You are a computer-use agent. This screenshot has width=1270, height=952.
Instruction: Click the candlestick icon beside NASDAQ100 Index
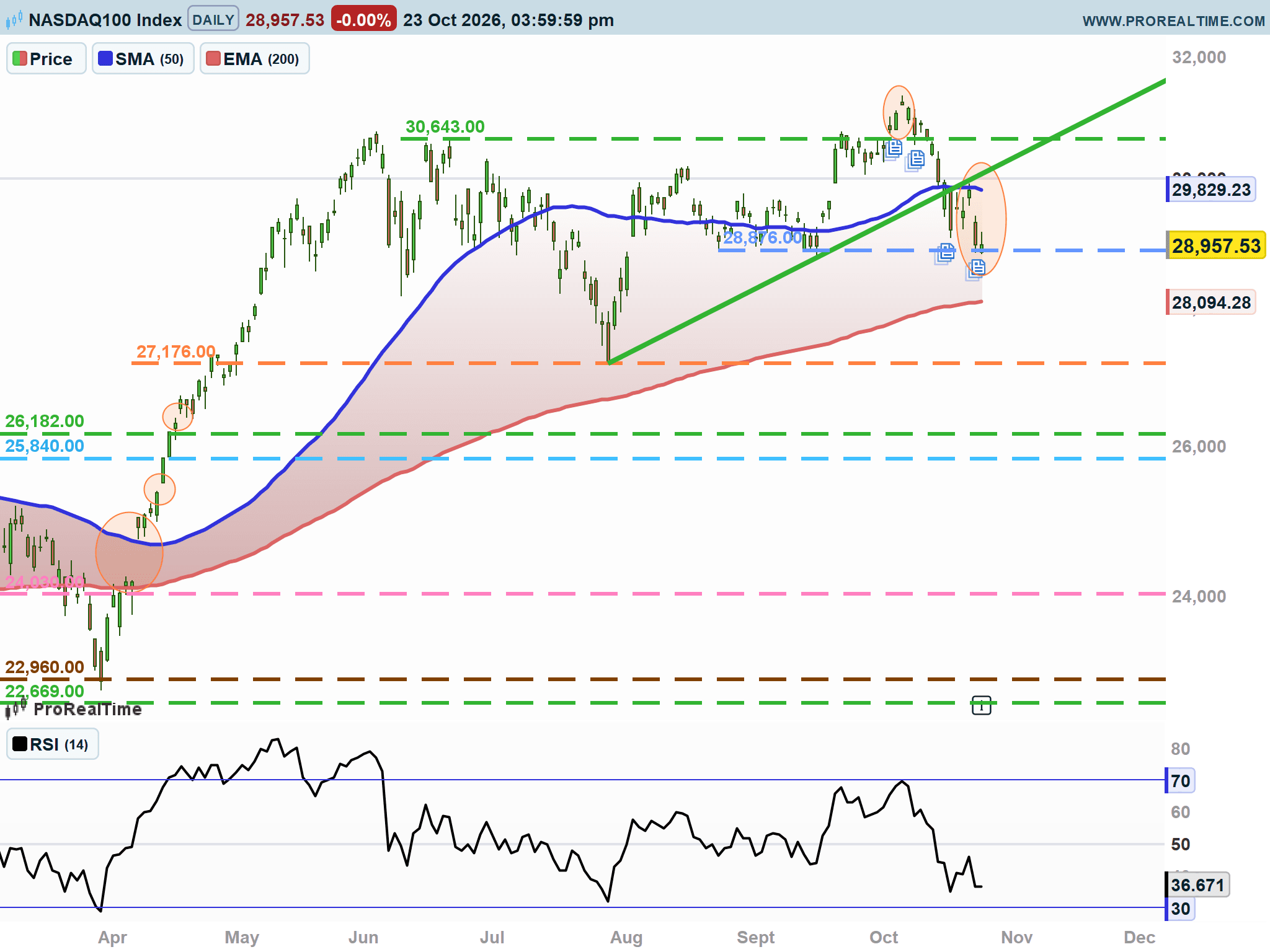pos(14,20)
